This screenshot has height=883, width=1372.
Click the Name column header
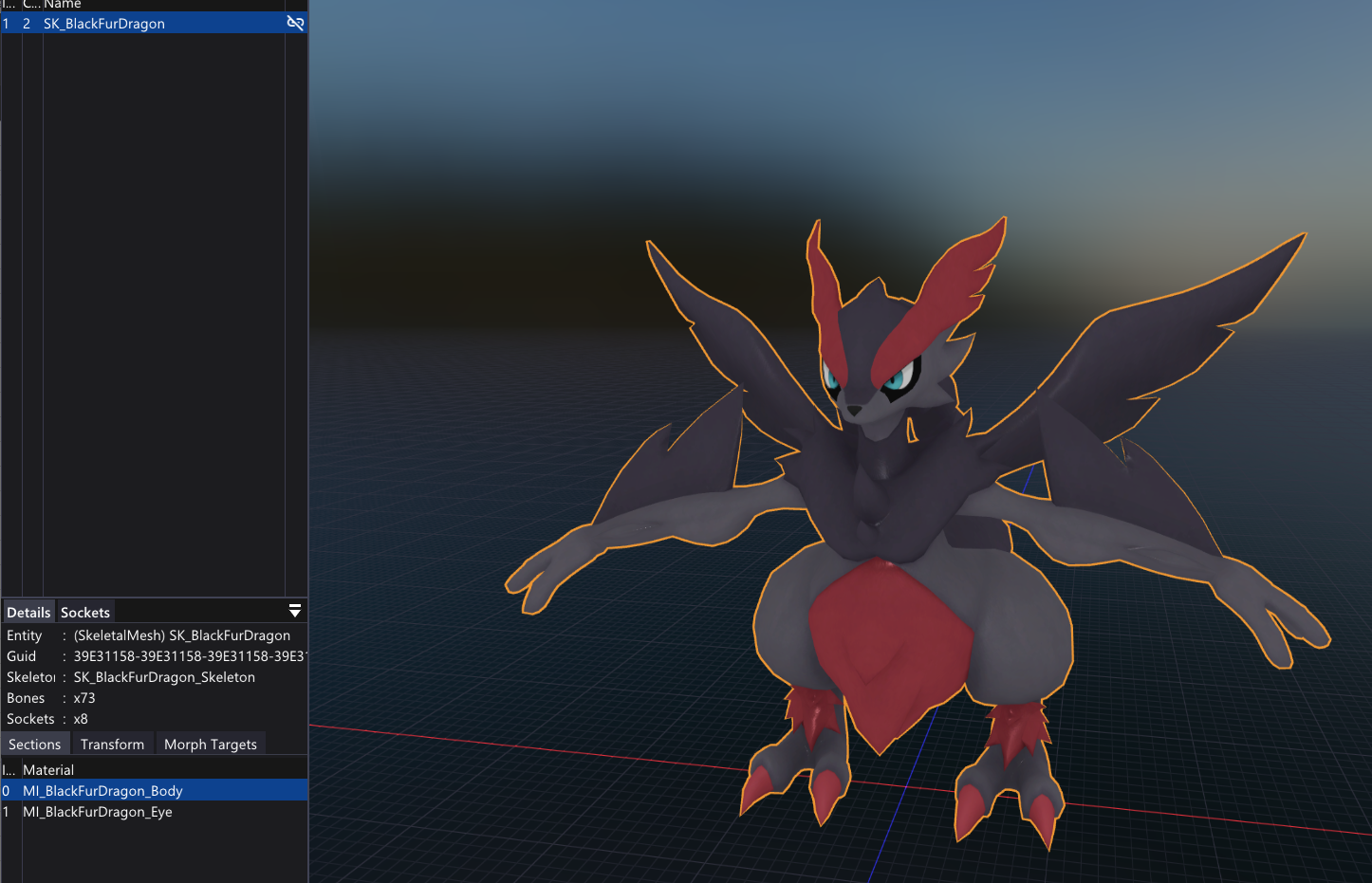[x=63, y=5]
